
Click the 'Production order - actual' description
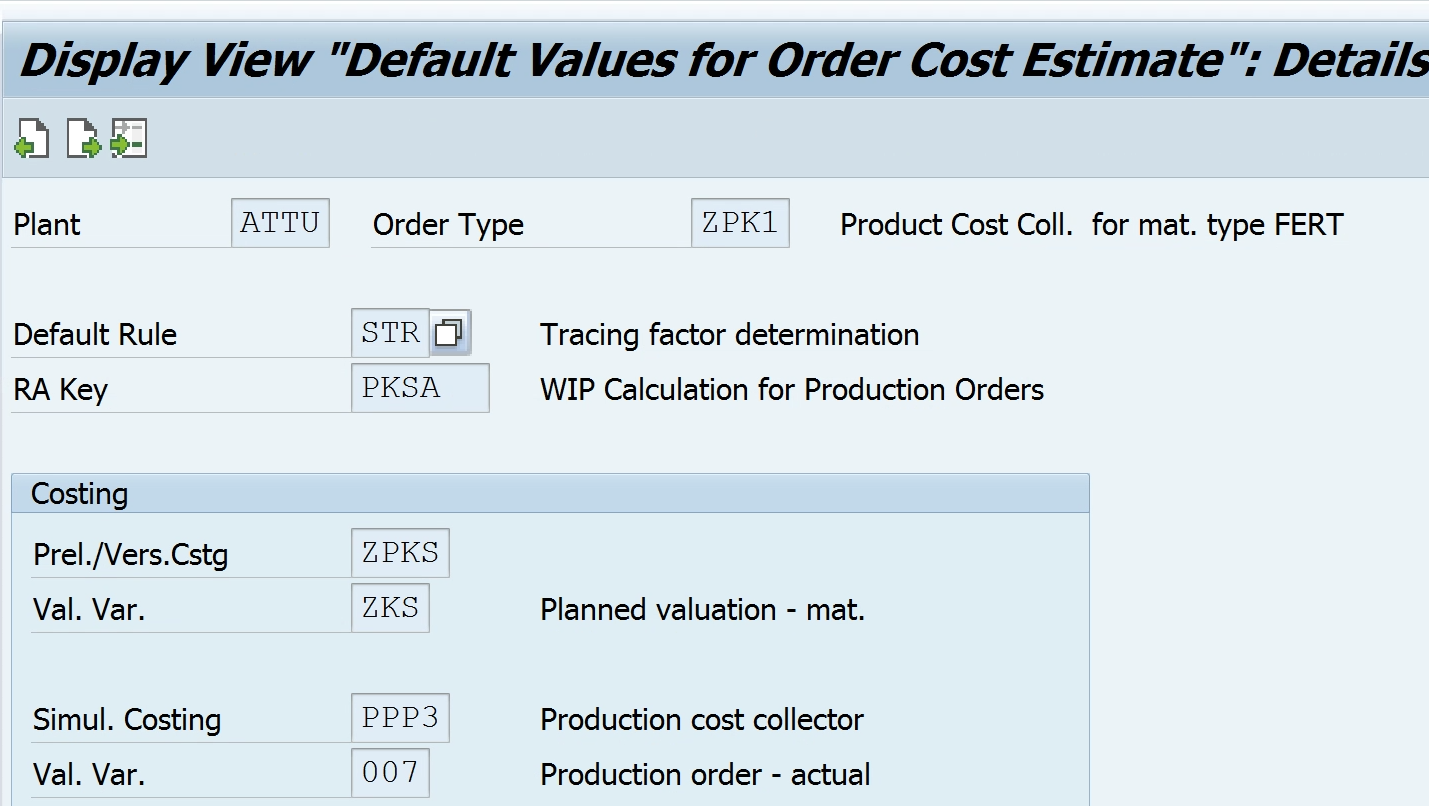[705, 775]
